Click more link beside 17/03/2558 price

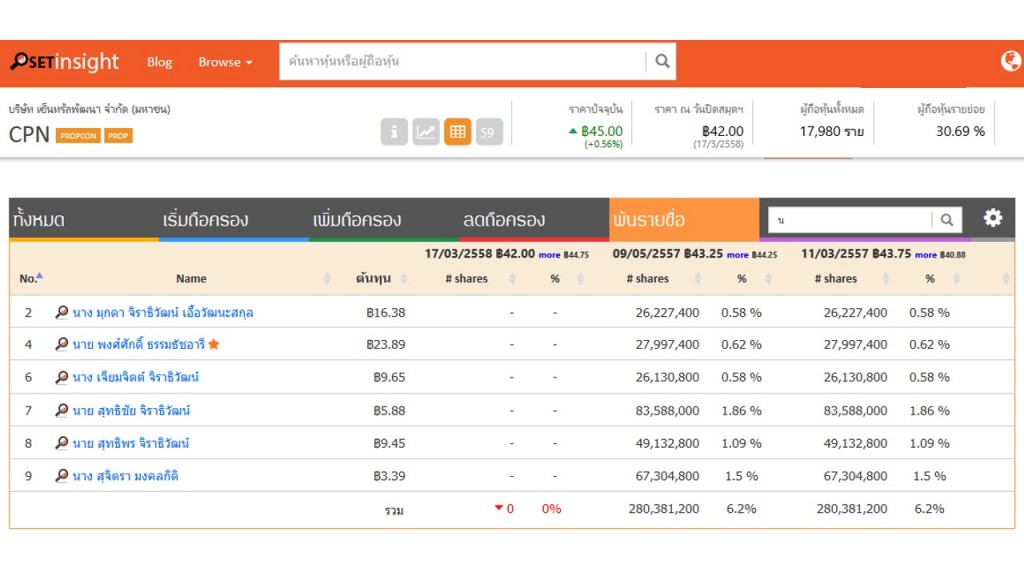click(549, 255)
